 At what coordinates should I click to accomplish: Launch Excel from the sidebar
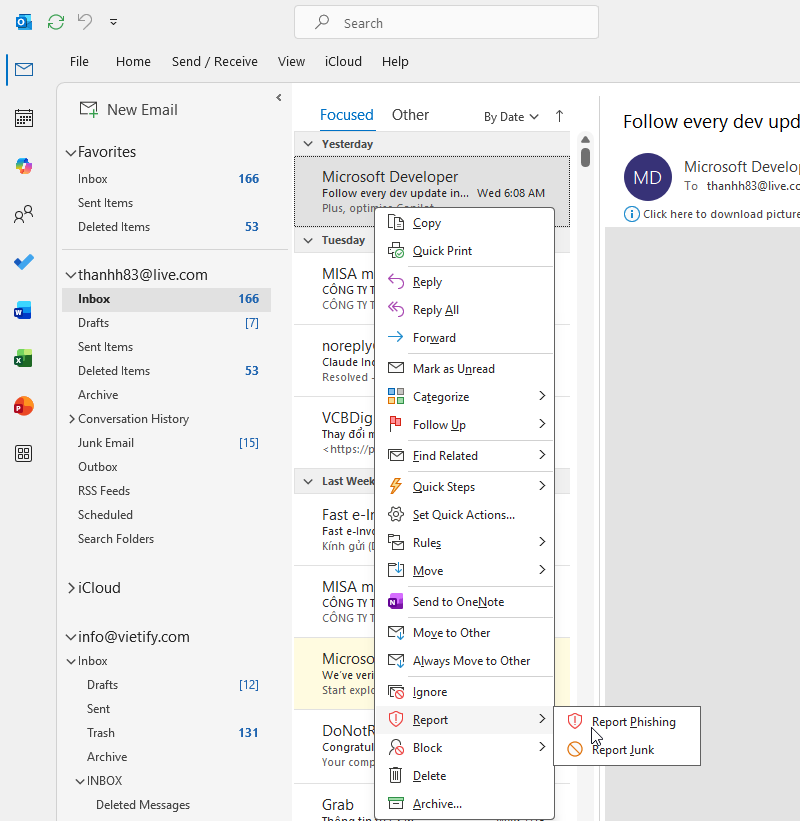tap(24, 358)
